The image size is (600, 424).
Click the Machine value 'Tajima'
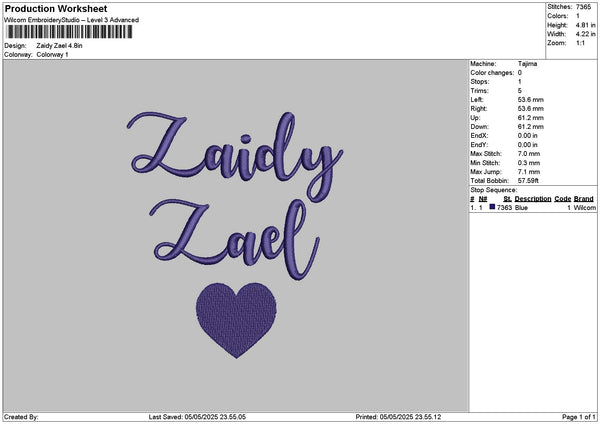coord(527,64)
